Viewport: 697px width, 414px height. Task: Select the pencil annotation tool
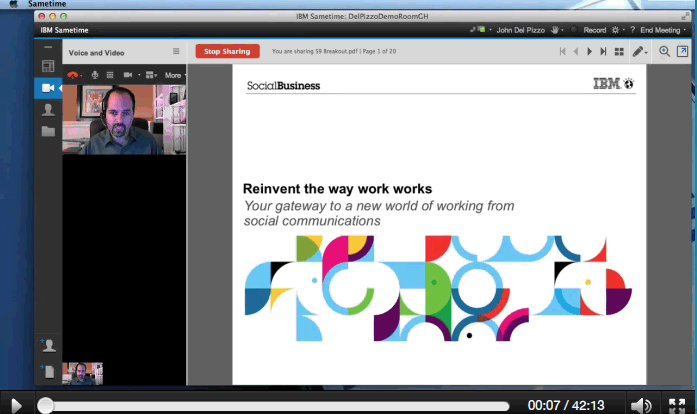point(637,52)
